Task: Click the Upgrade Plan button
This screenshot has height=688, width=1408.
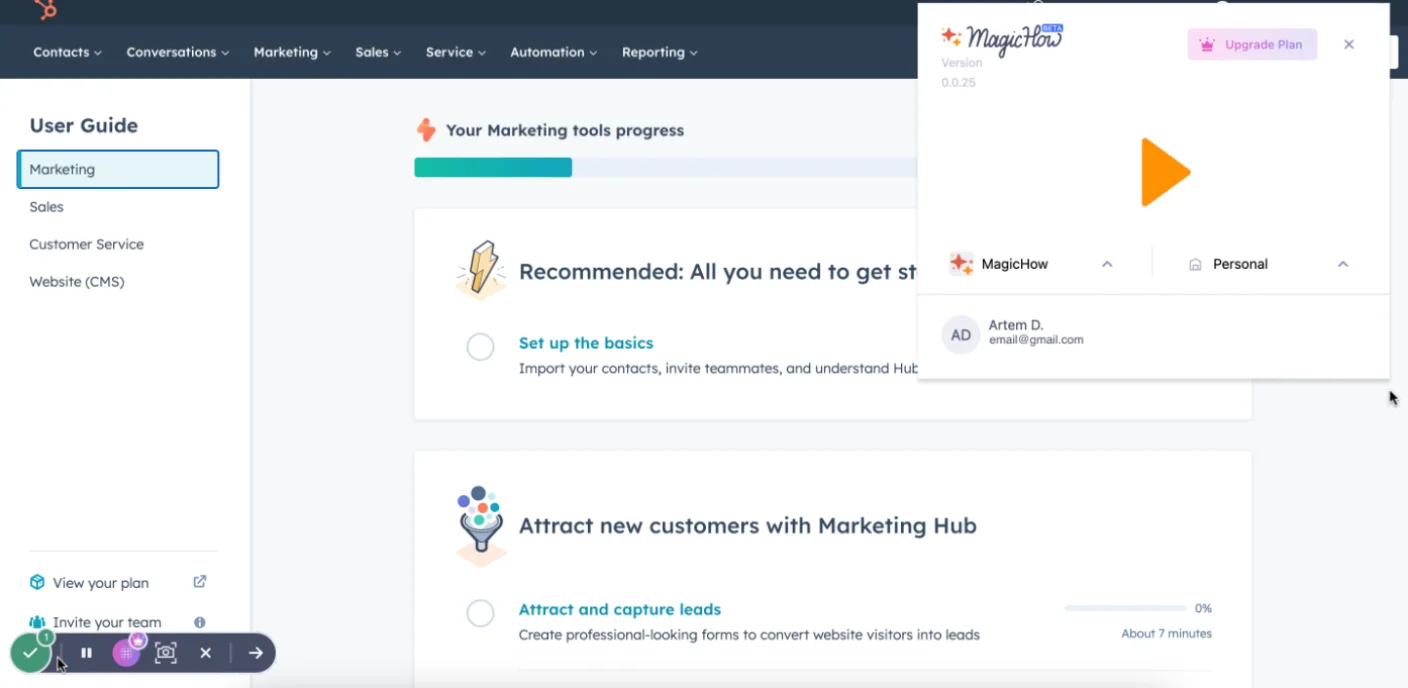Action: pos(1252,45)
